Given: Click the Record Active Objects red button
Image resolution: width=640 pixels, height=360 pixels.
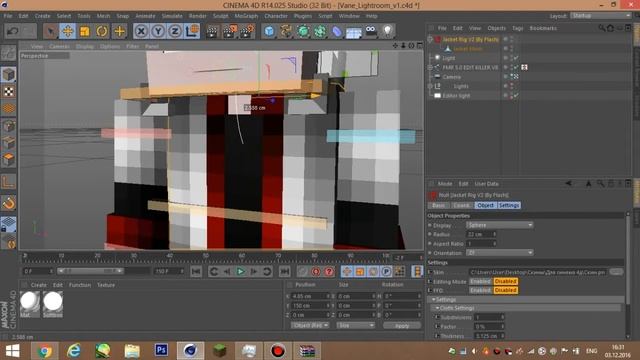Looking at the screenshot, I should tap(302, 271).
